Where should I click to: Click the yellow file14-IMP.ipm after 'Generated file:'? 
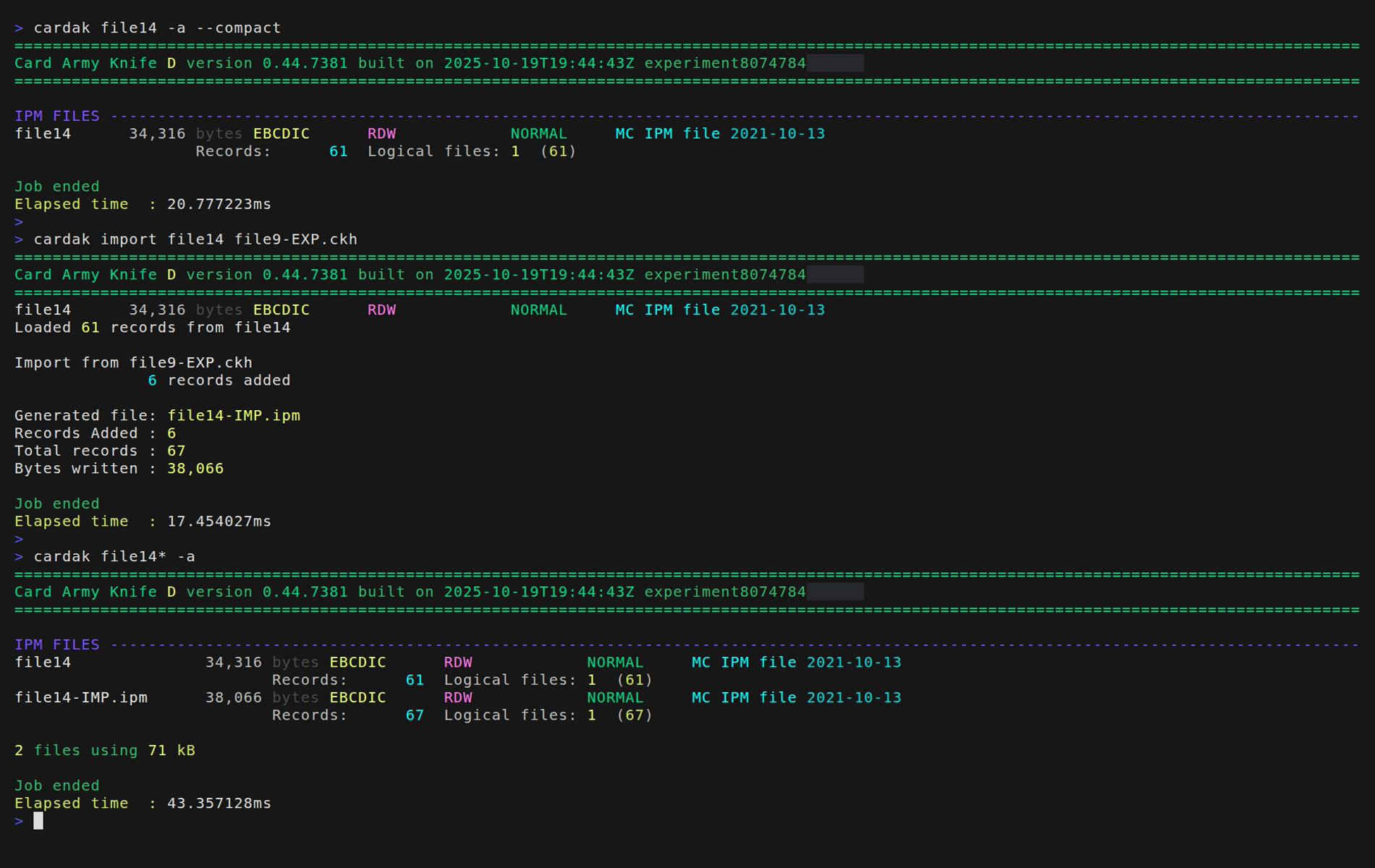[234, 415]
